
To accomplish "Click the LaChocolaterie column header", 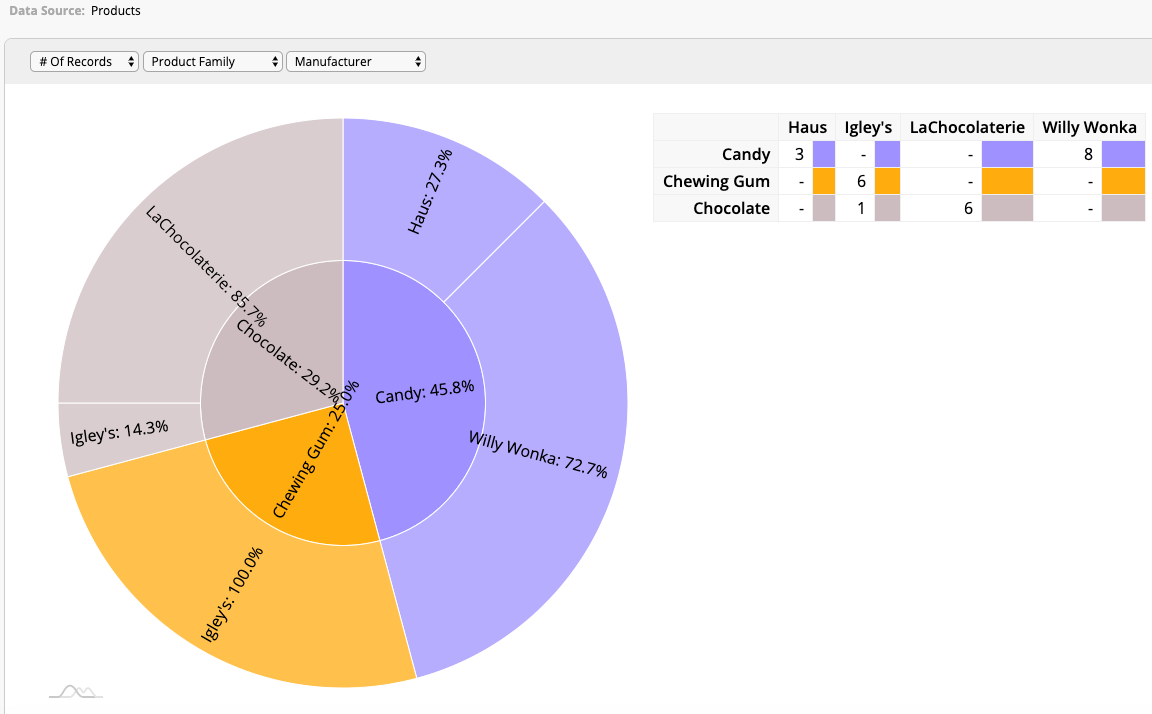I will [x=967, y=127].
